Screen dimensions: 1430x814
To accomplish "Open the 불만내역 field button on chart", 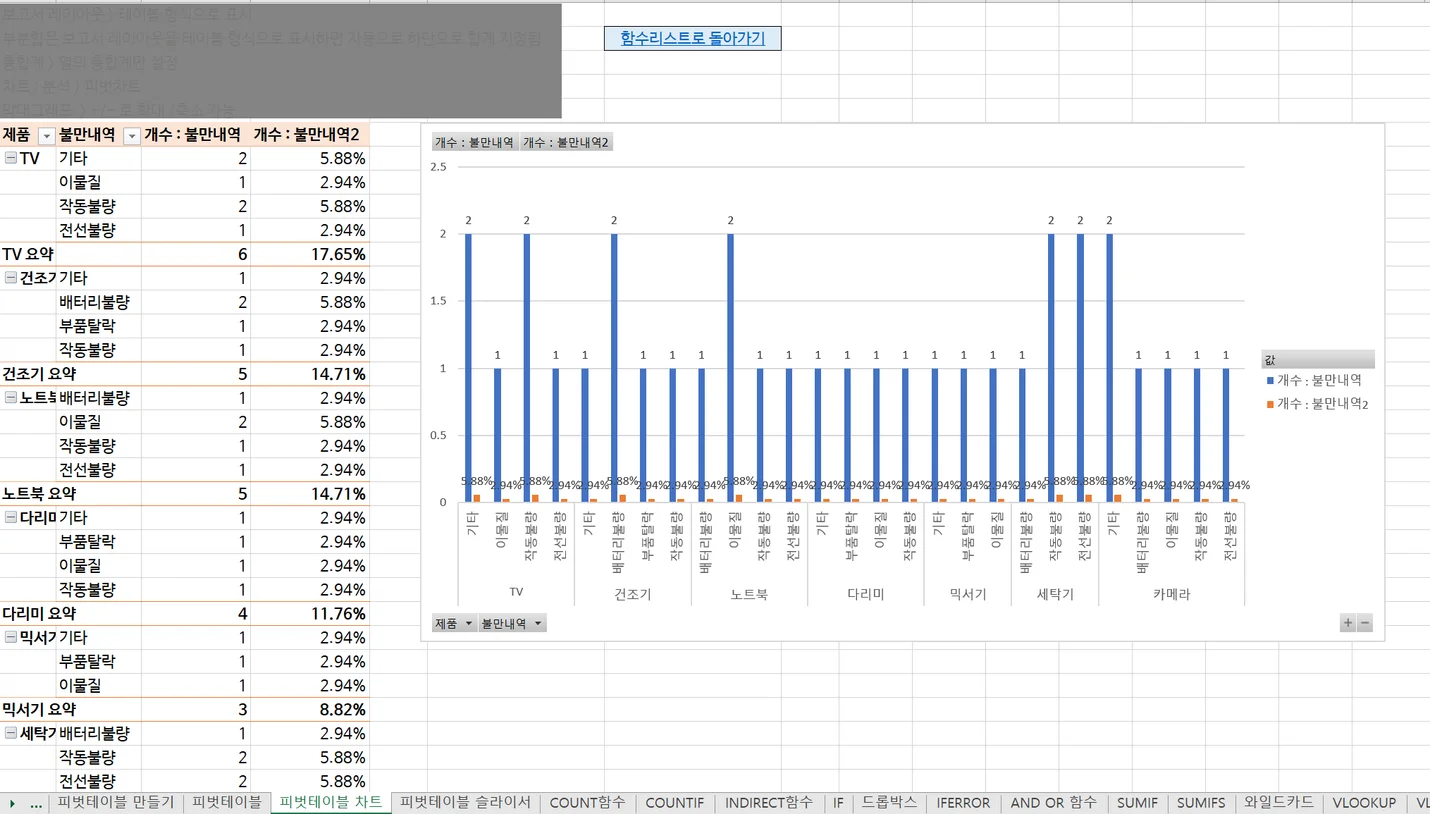I will pyautogui.click(x=512, y=623).
